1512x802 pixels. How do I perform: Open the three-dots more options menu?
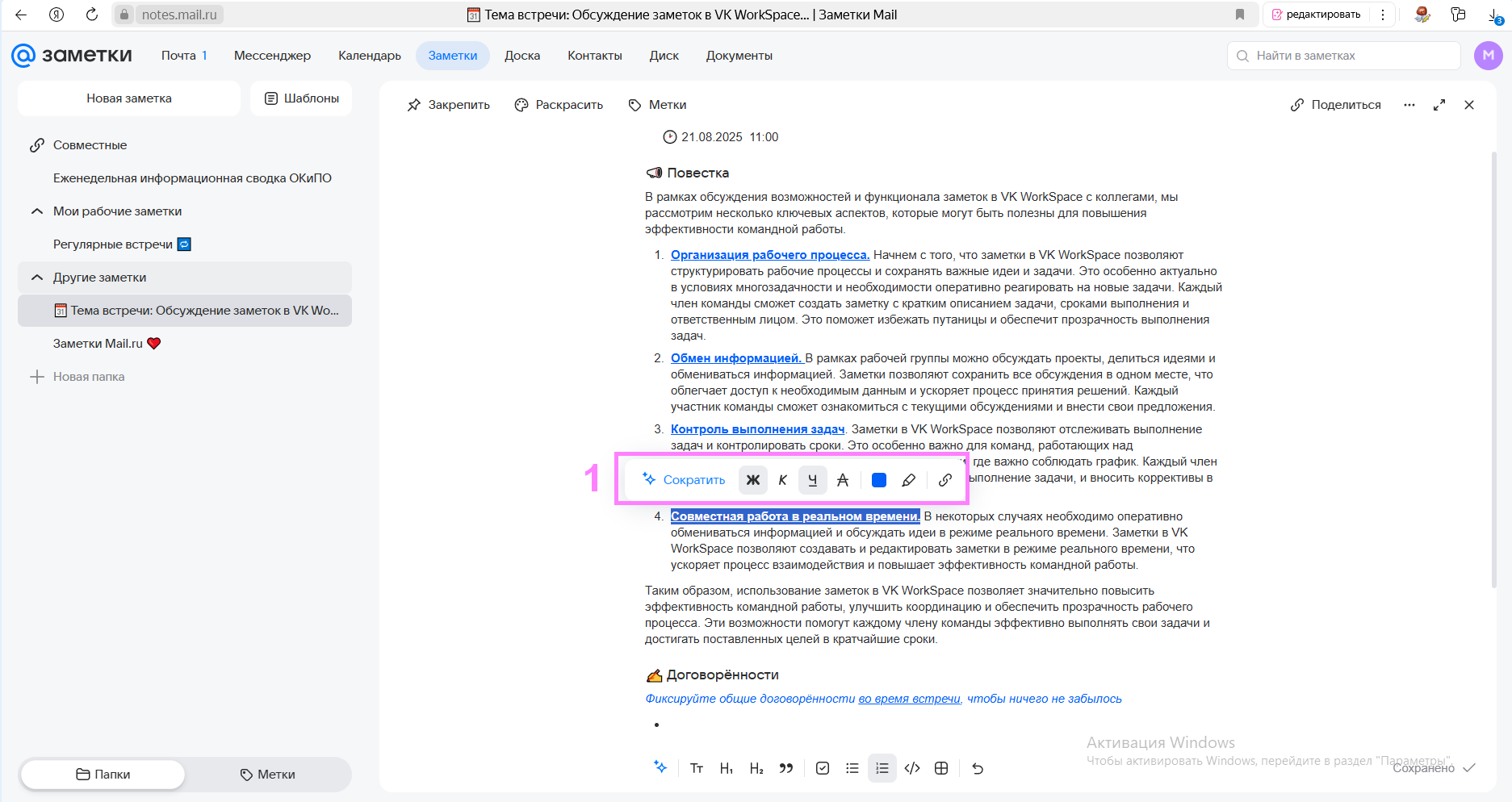coord(1409,105)
